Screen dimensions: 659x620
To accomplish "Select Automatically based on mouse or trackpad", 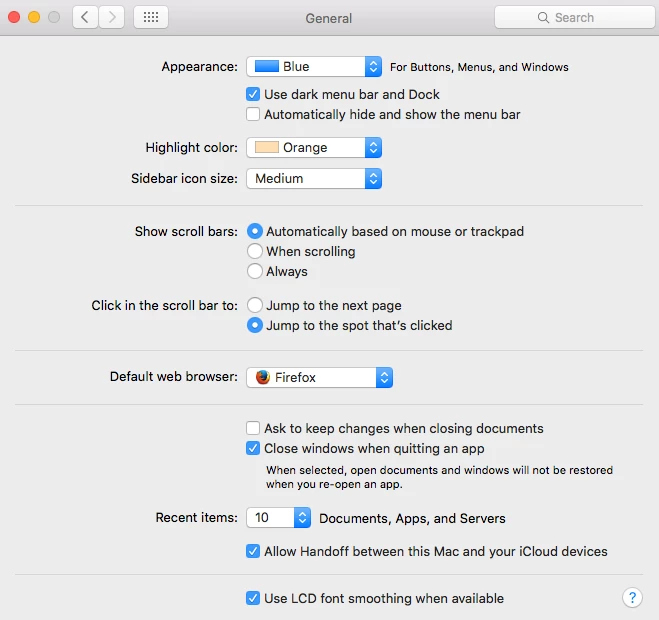I will (x=255, y=231).
